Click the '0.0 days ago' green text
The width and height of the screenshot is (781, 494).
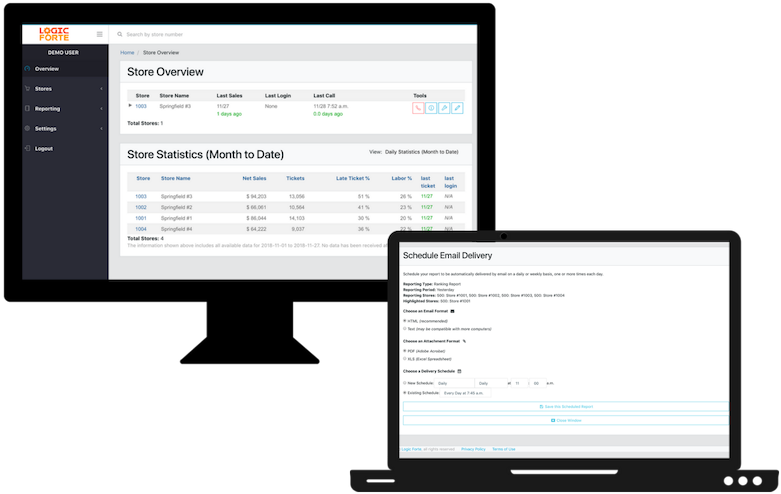click(328, 114)
